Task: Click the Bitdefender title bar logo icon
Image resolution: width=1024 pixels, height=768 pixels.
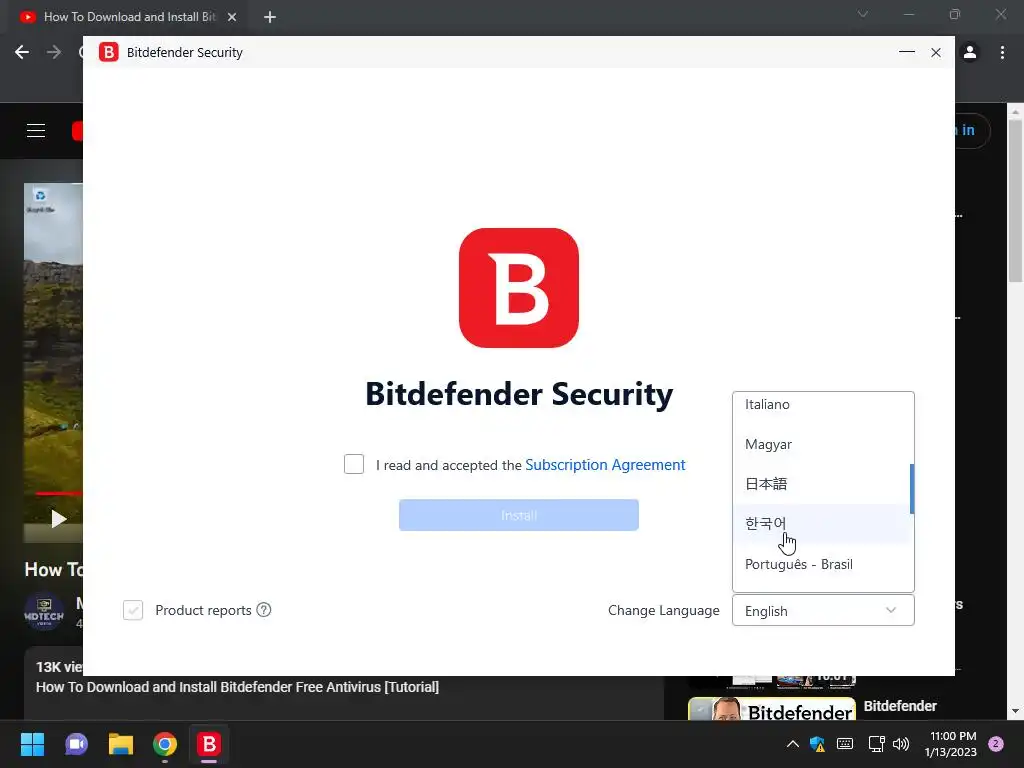Action: (108, 52)
